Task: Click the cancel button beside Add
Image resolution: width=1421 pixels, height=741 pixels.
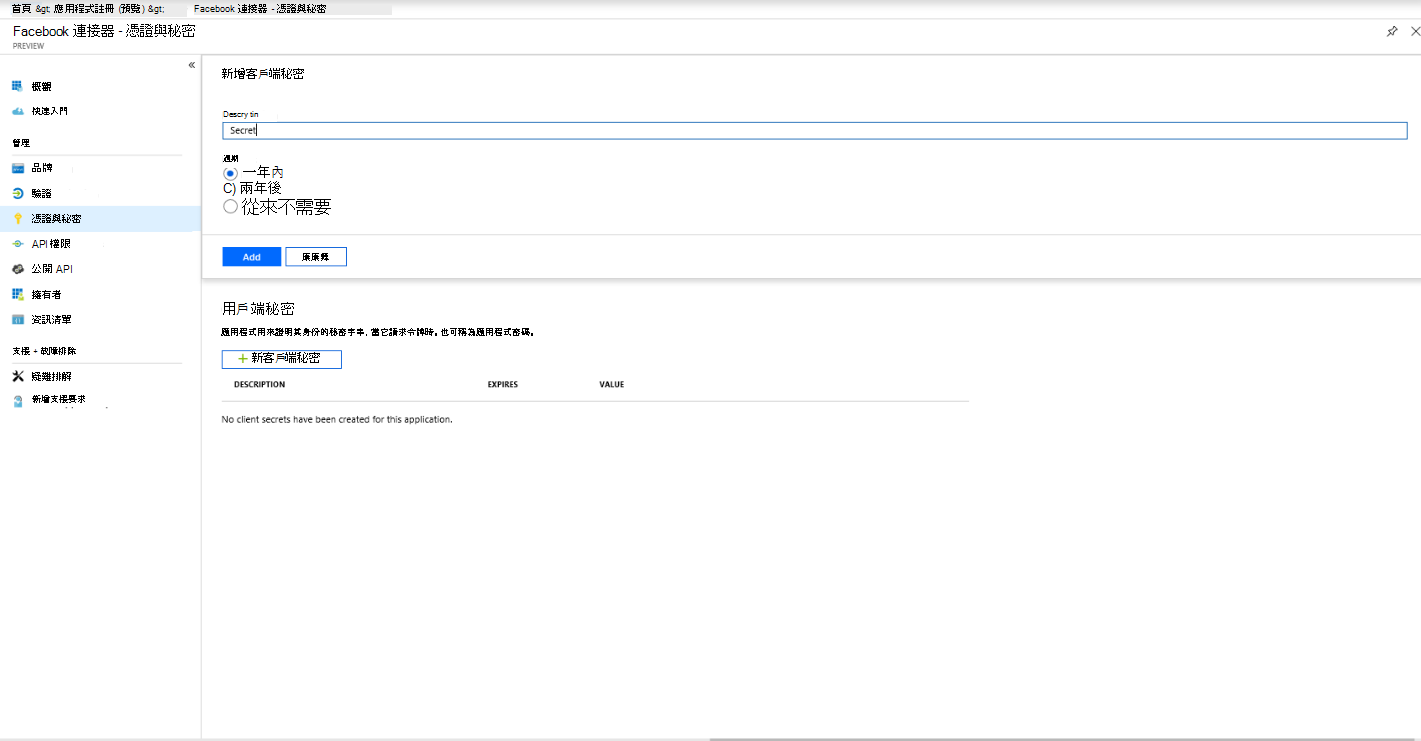Action: 316,257
